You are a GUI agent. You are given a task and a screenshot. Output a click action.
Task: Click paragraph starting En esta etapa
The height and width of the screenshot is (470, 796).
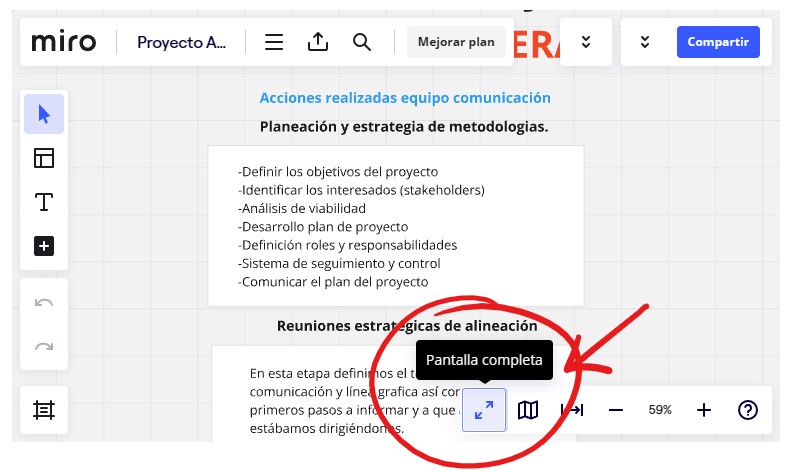pyautogui.click(x=355, y=401)
